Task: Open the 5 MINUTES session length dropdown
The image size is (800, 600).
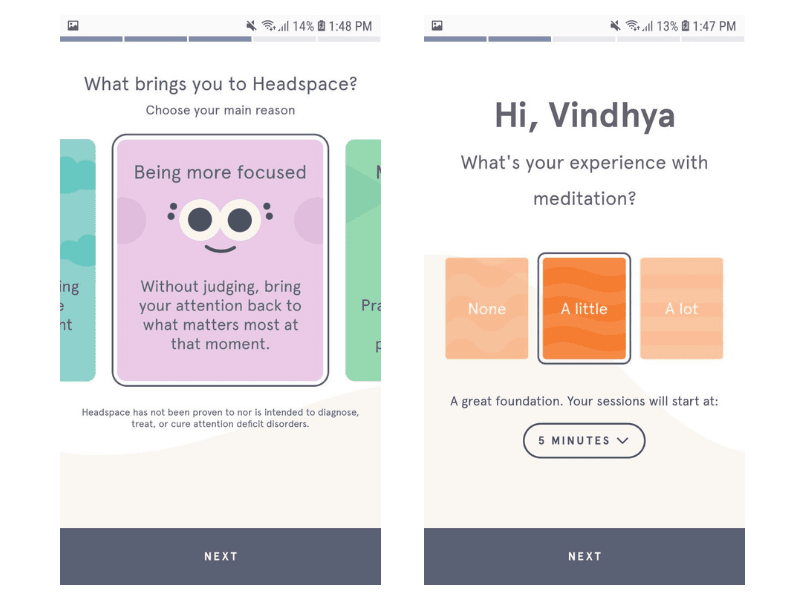Action: [x=584, y=441]
